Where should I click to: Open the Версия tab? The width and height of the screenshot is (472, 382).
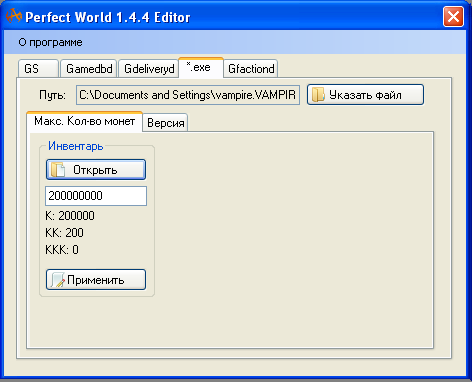(x=165, y=123)
